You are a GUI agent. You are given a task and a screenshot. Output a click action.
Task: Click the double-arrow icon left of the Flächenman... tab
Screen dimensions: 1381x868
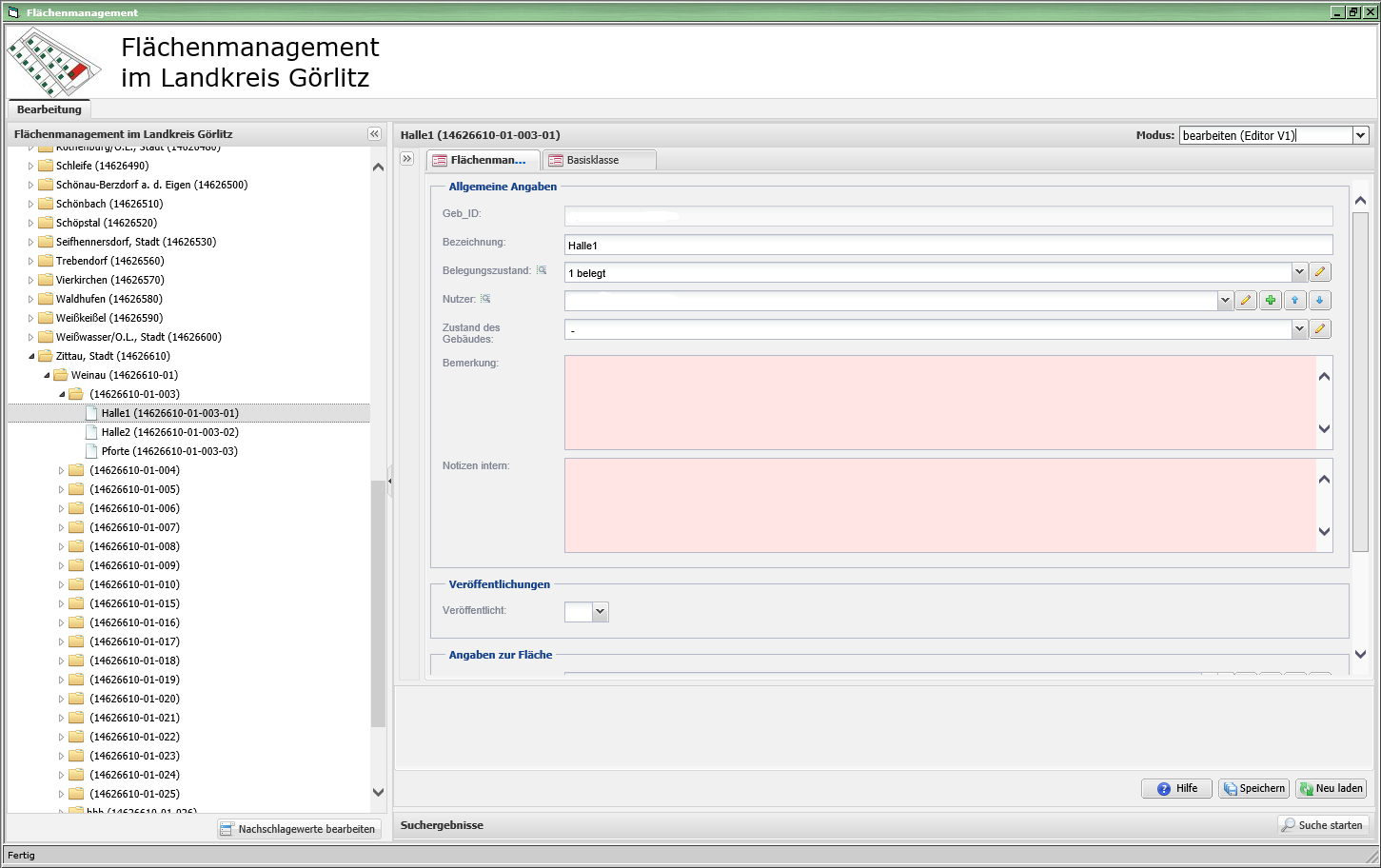(x=407, y=159)
